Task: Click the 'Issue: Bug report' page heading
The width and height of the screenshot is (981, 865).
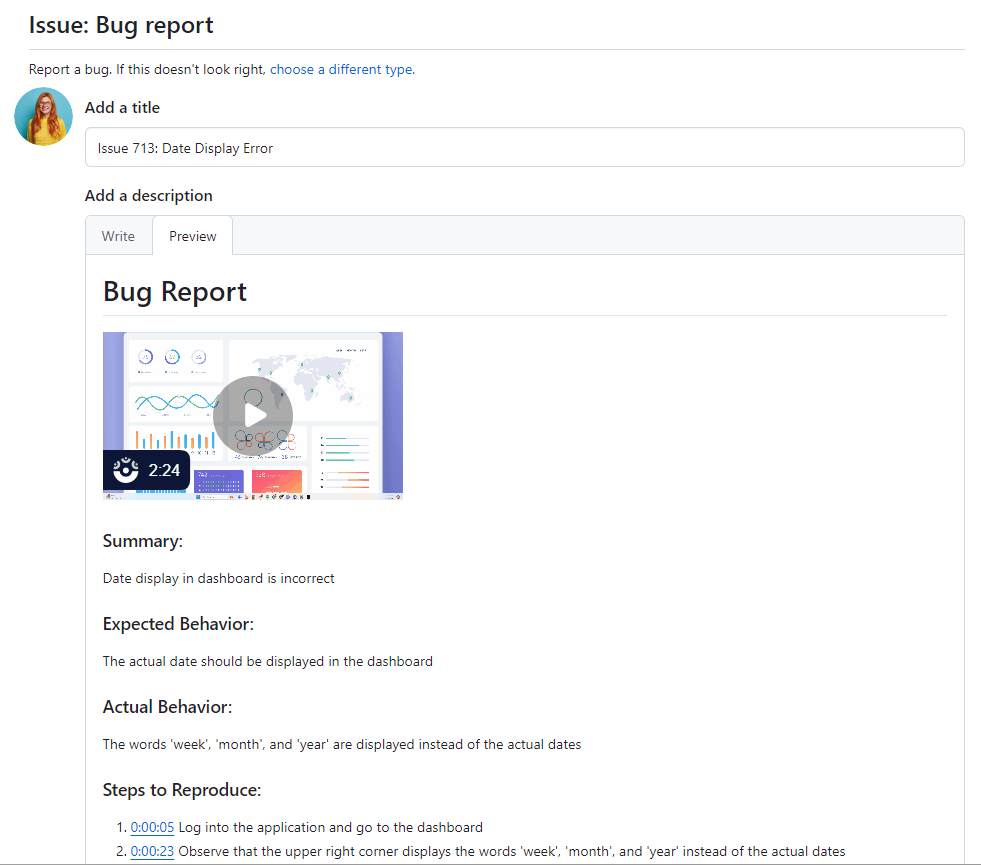Action: point(121,25)
